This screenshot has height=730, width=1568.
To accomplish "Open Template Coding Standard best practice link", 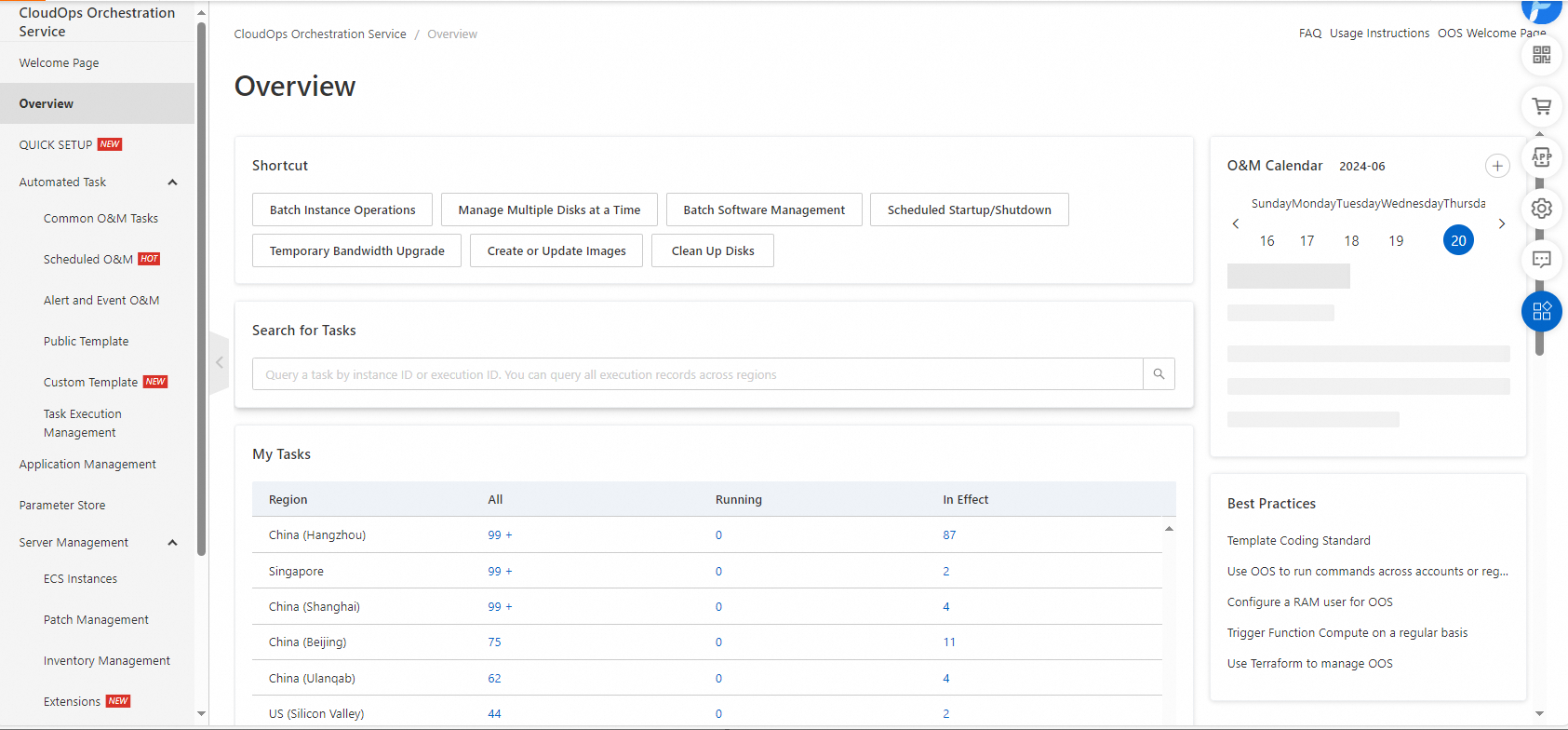I will click(x=1298, y=541).
